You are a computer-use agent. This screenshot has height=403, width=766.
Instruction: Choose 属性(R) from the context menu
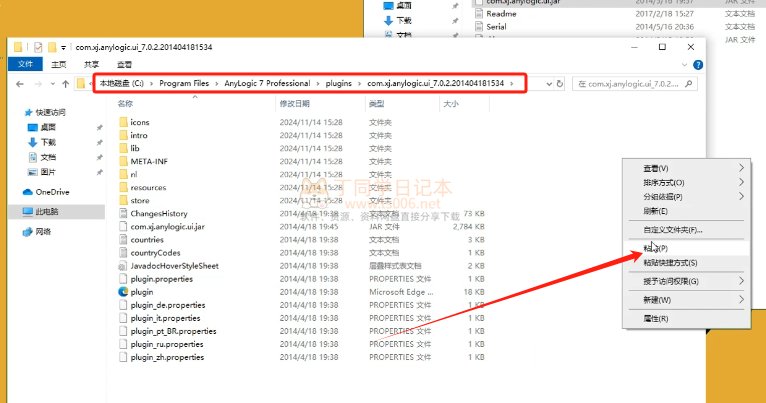(656, 318)
